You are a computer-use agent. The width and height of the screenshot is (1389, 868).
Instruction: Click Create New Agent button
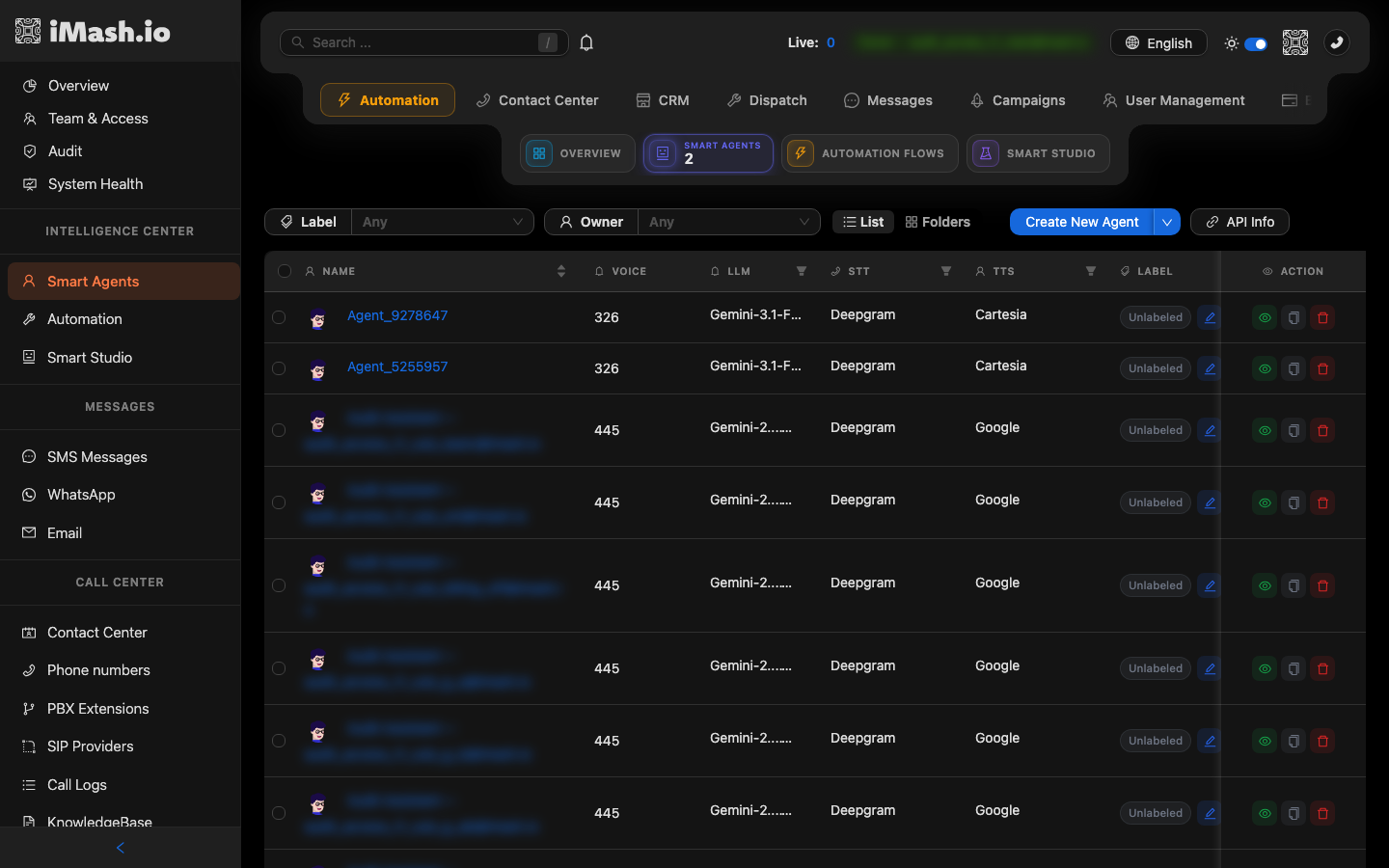tap(1081, 222)
